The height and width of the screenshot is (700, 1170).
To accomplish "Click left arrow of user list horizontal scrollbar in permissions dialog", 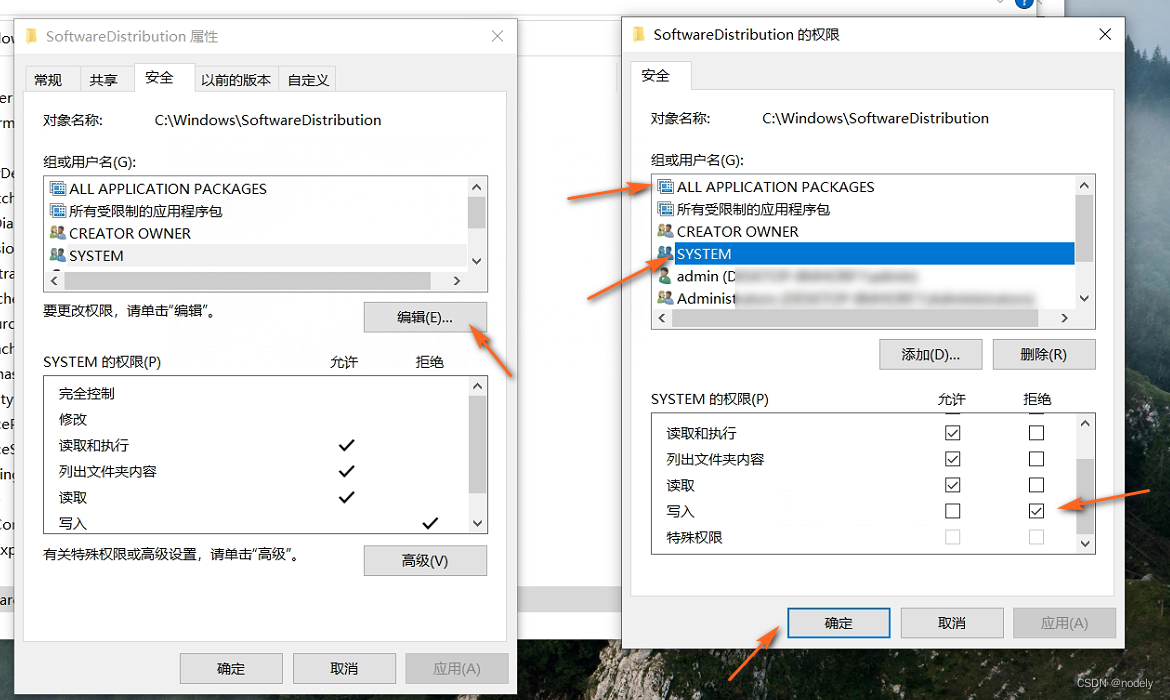I will (x=662, y=318).
